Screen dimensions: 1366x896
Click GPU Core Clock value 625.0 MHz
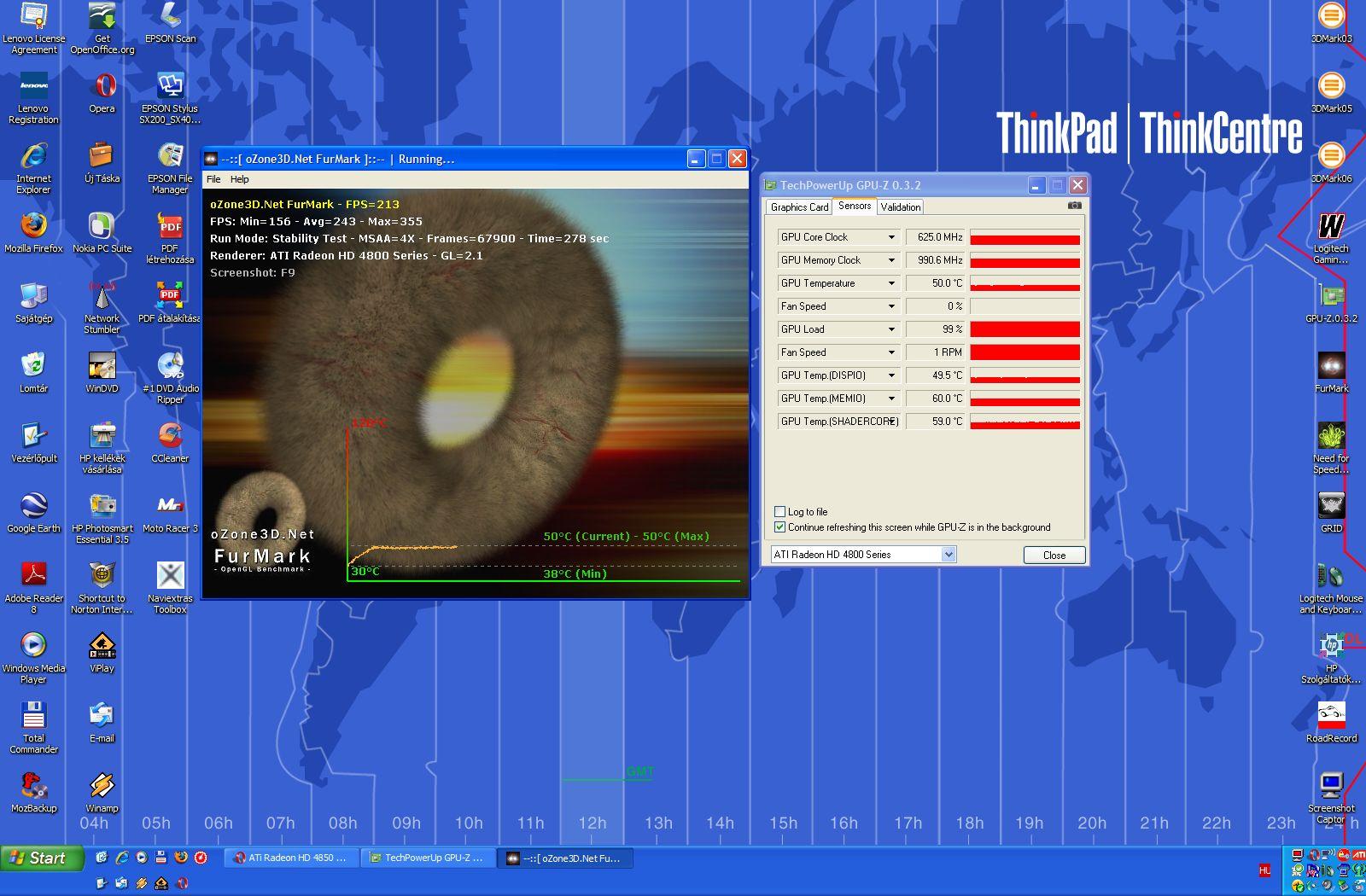tap(936, 237)
